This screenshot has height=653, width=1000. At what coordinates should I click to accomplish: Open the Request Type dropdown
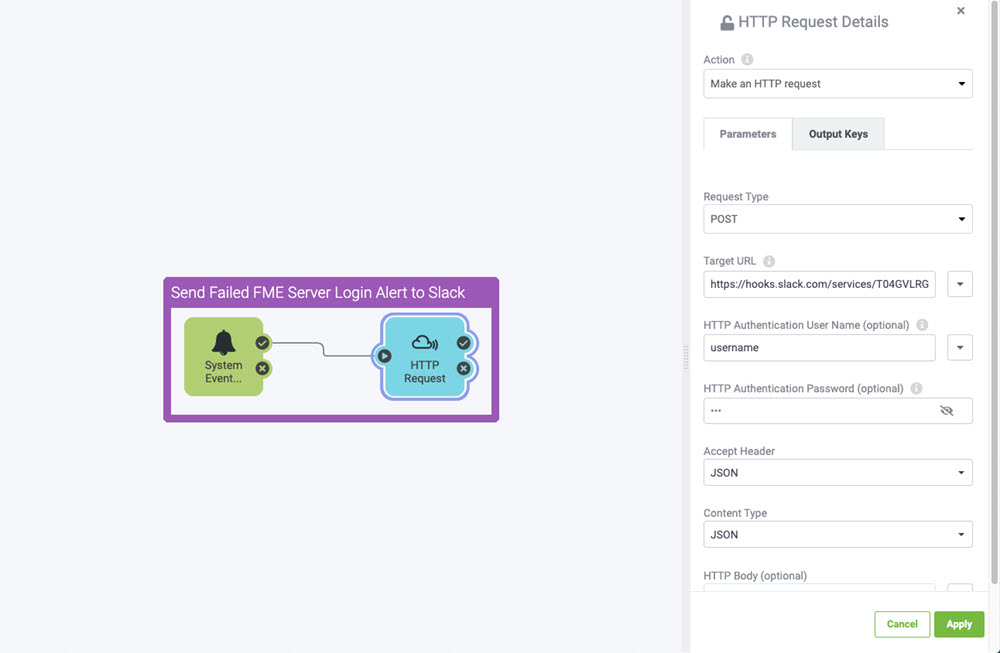(838, 219)
